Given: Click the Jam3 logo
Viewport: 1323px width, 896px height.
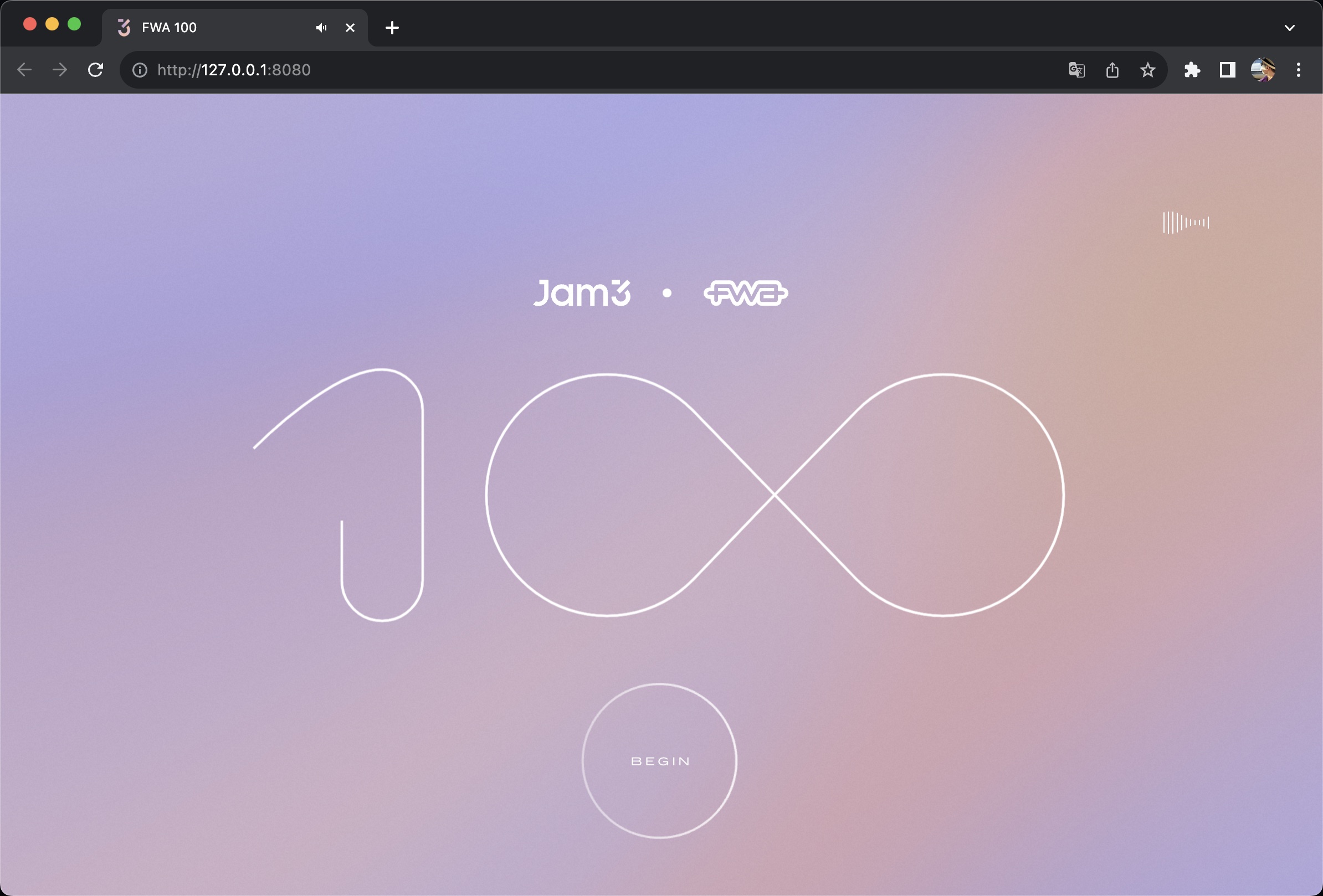Looking at the screenshot, I should click(x=582, y=293).
